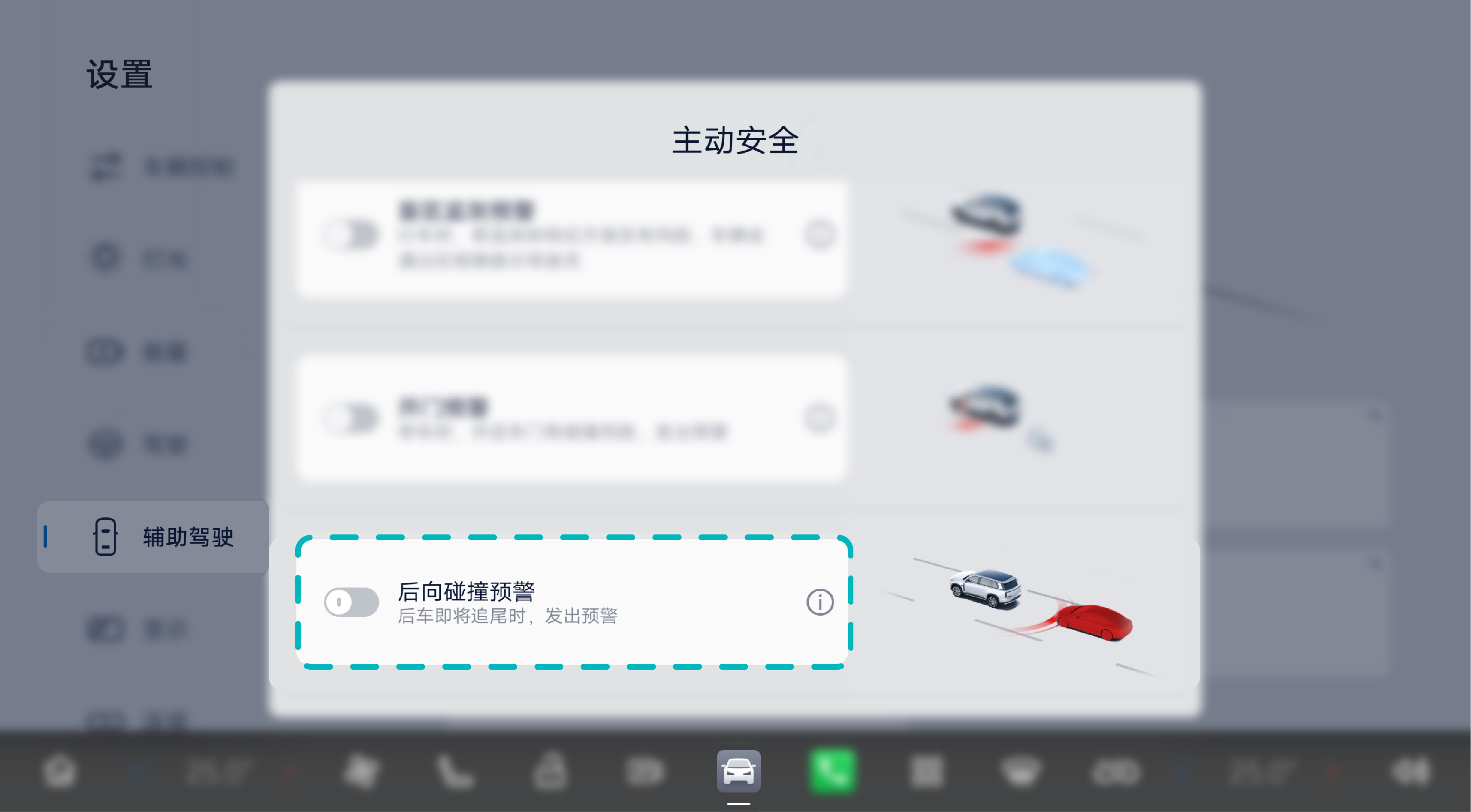
Task: Open info for 后向碰撞预警
Action: pyautogui.click(x=819, y=602)
